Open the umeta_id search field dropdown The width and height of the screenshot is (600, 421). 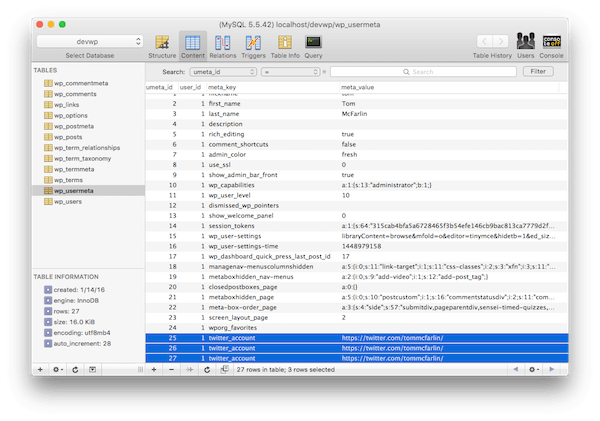(x=223, y=72)
